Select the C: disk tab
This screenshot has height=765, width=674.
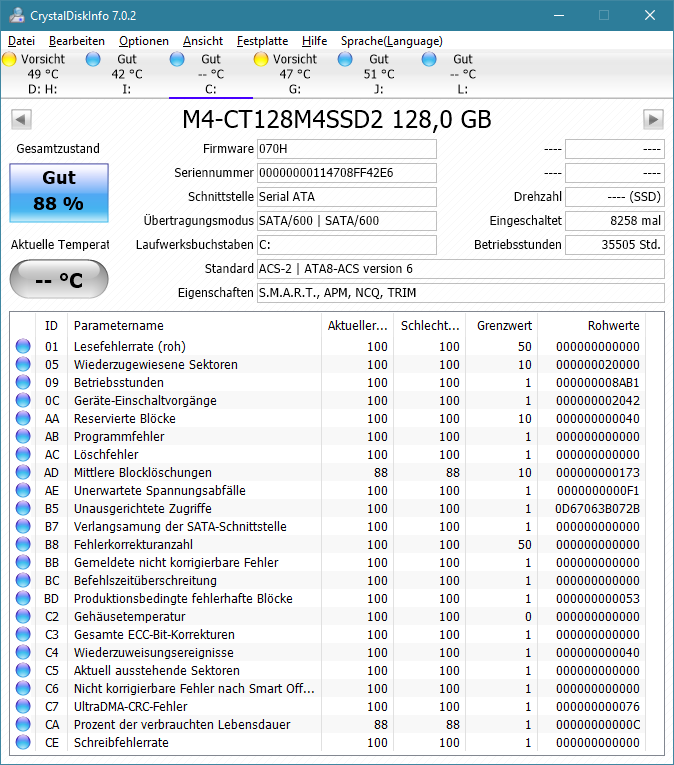coord(210,74)
